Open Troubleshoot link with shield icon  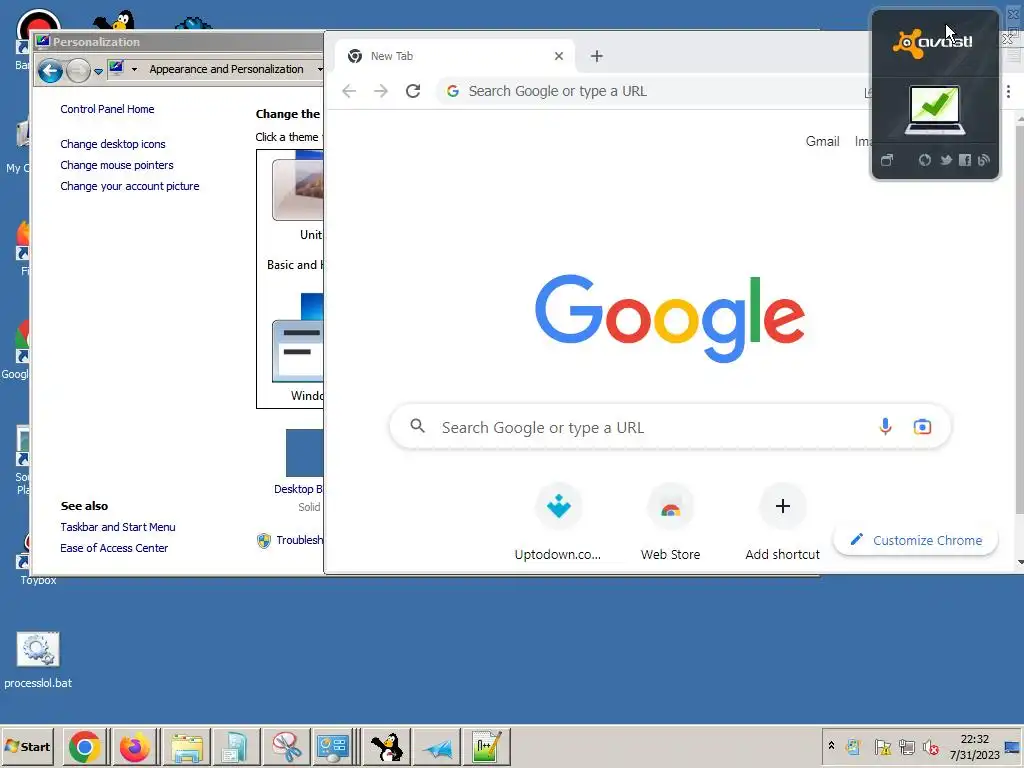291,540
